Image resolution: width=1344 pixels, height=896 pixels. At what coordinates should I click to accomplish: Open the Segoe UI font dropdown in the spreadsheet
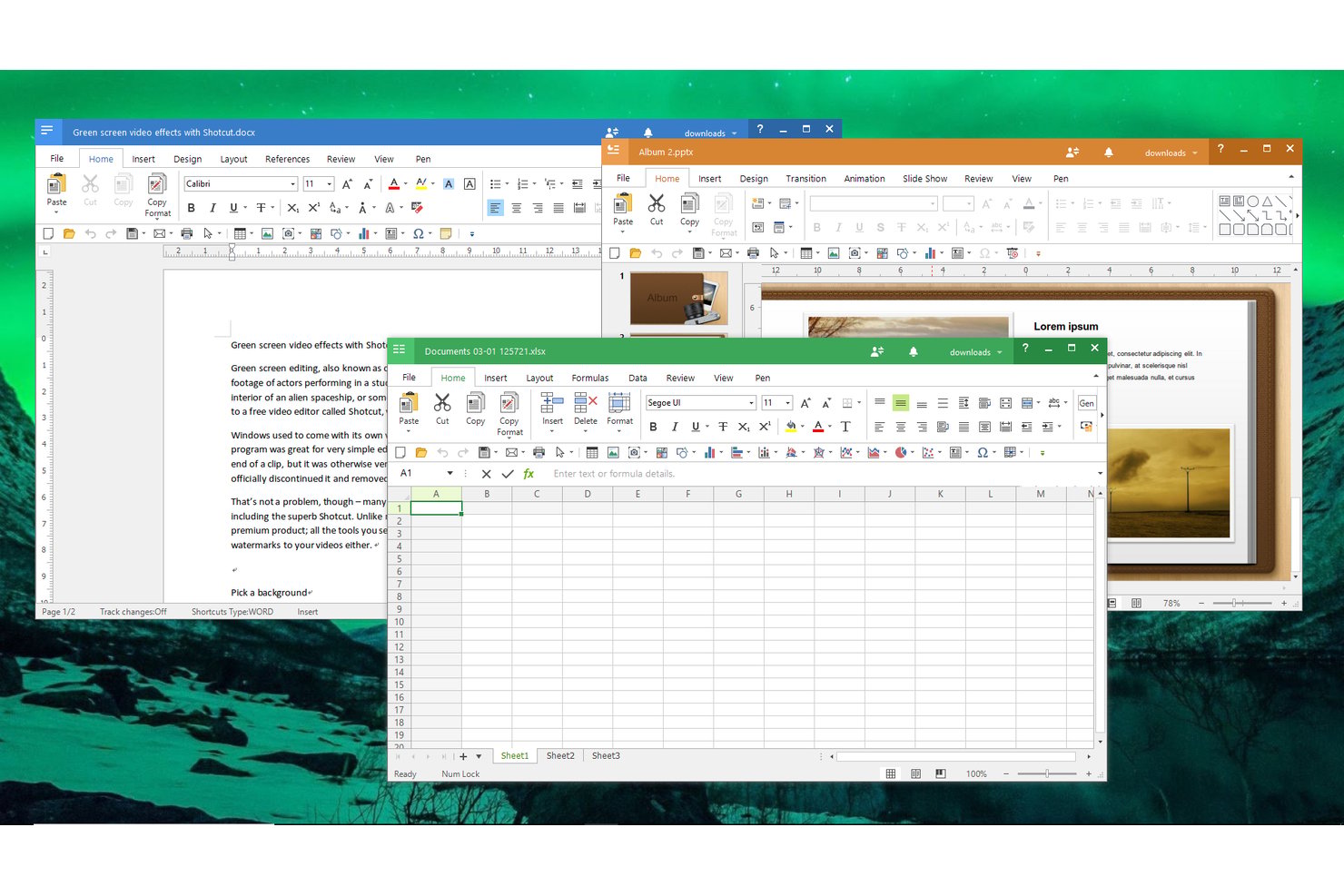coord(751,403)
